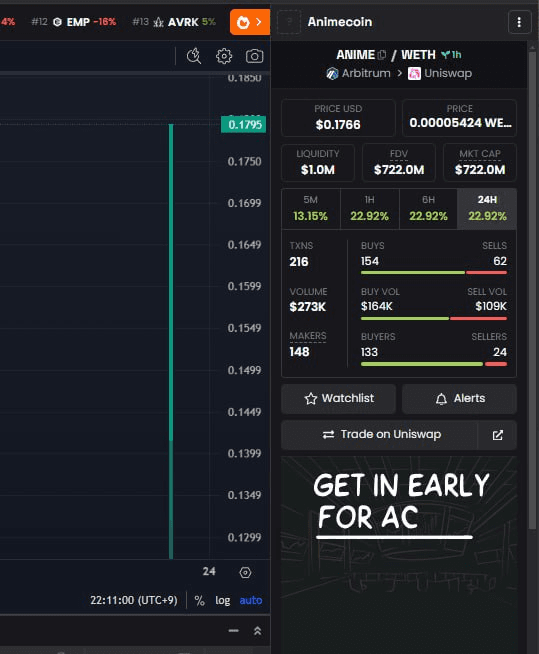Click the MAKERS label

(x=308, y=336)
